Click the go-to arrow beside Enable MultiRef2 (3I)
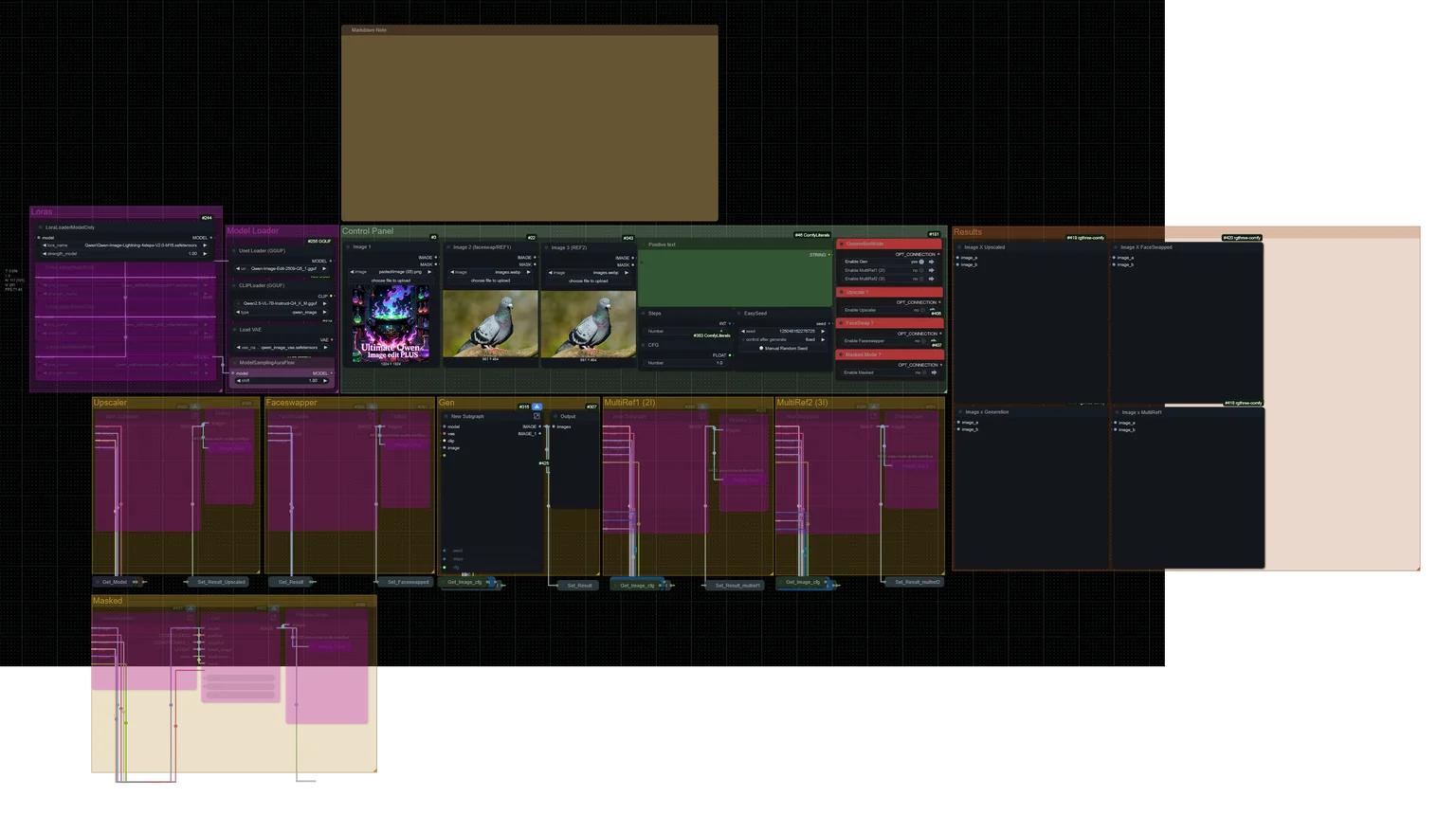 (932, 279)
